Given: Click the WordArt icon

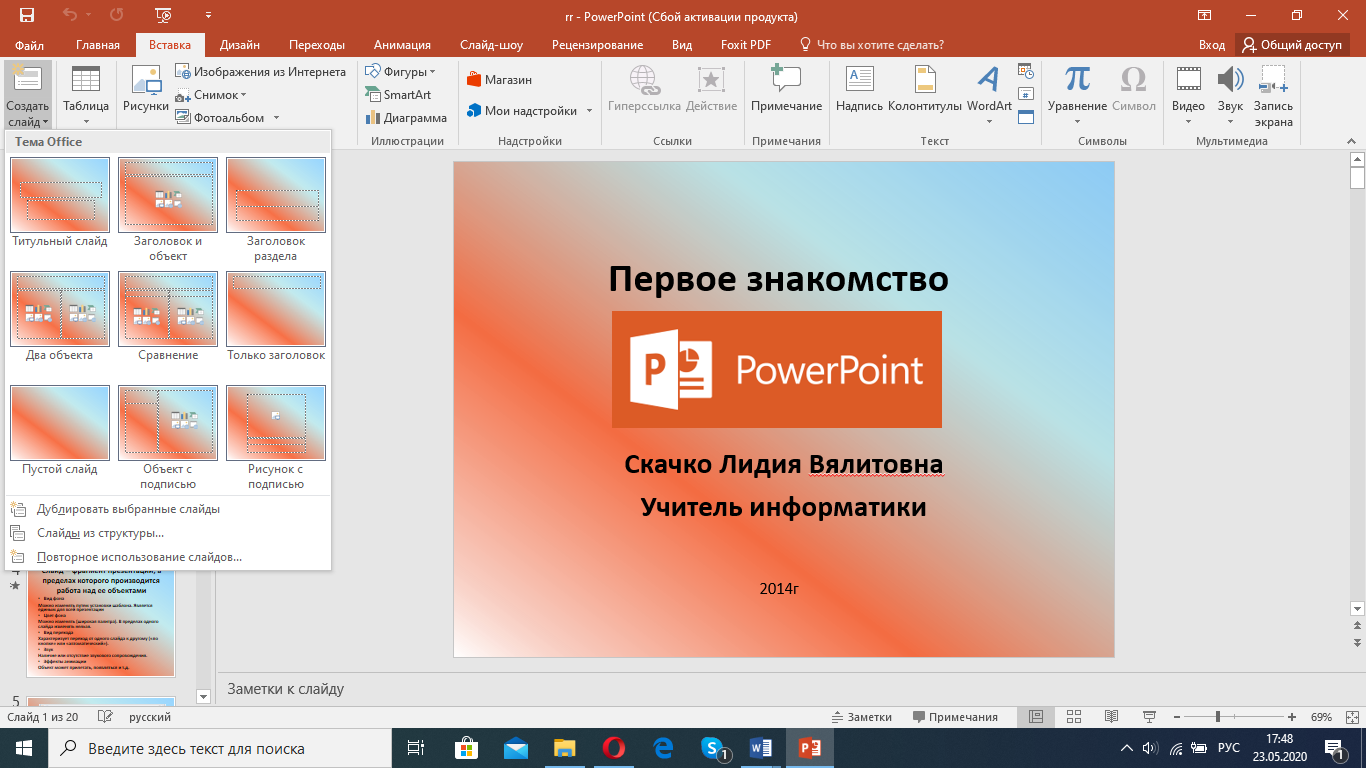Looking at the screenshot, I should point(989,79).
